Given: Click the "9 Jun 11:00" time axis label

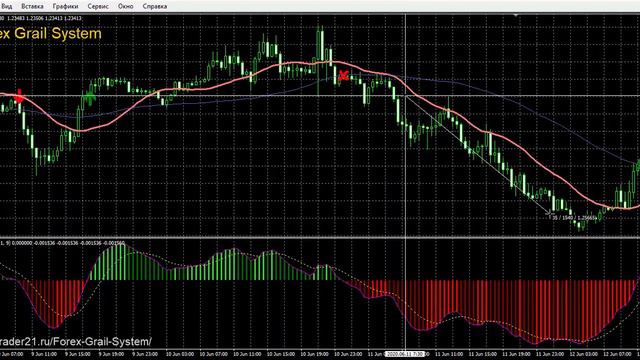Looking at the screenshot, I should (44, 354).
